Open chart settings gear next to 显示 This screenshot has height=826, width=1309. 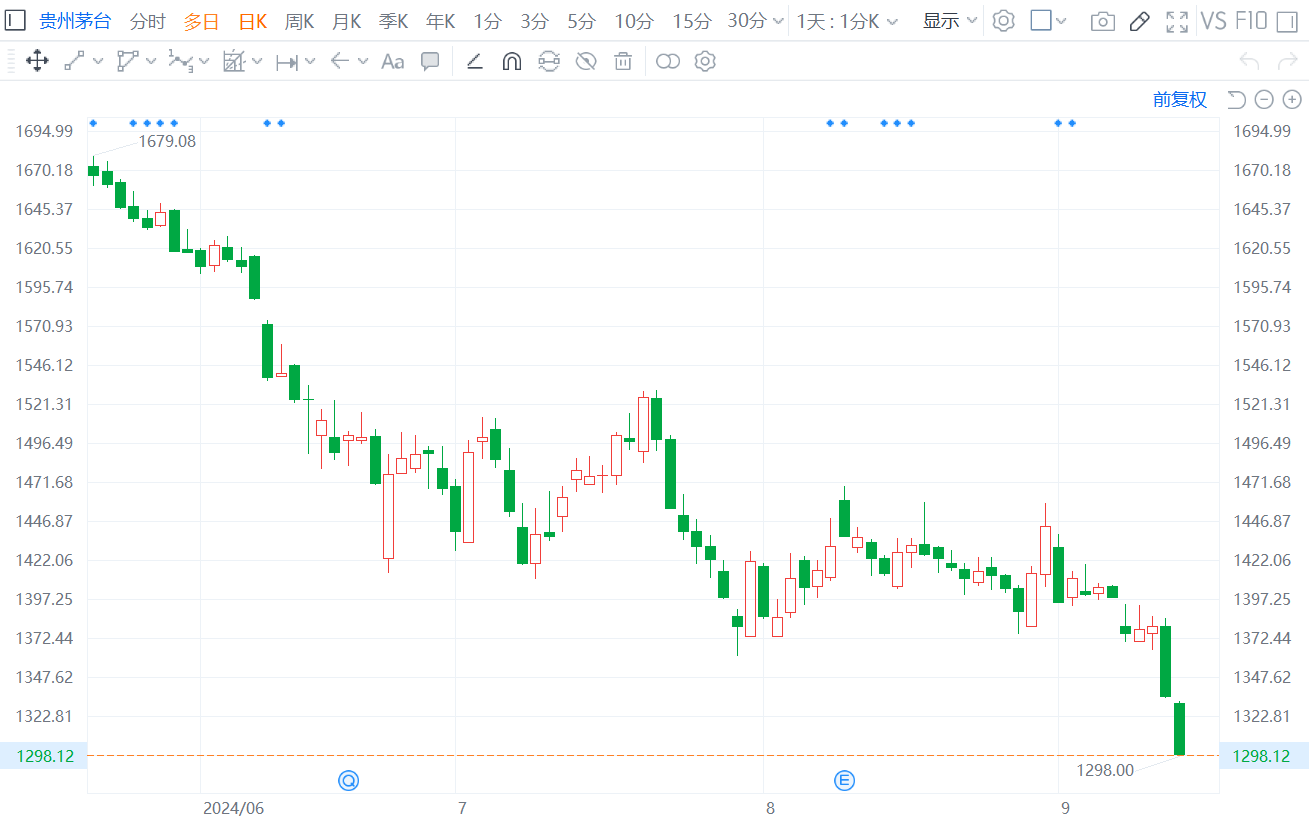pos(1003,21)
